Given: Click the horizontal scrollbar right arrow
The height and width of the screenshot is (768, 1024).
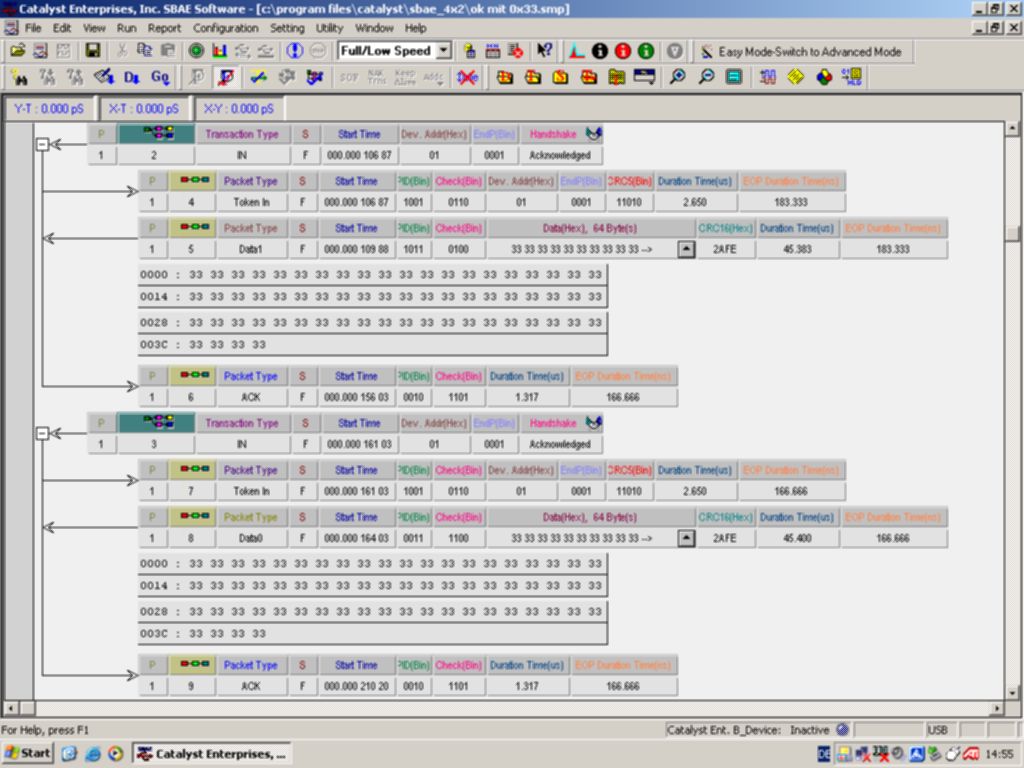Looking at the screenshot, I should (997, 708).
